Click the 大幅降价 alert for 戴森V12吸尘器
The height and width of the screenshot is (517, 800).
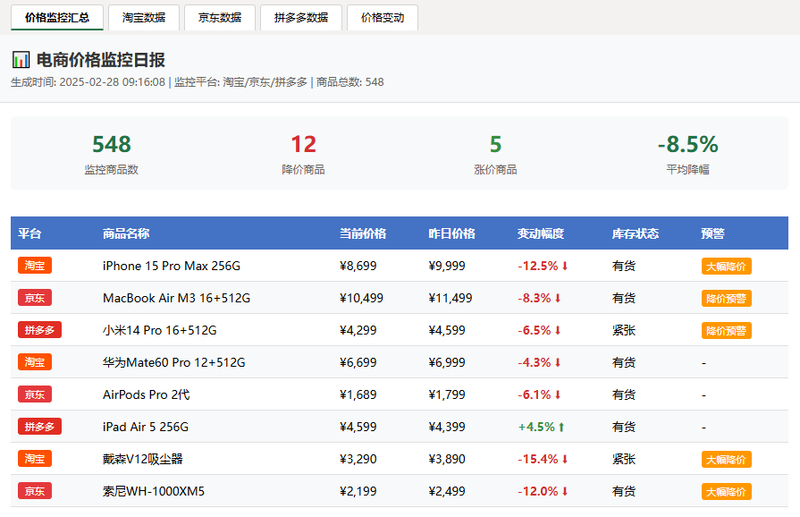click(726, 459)
